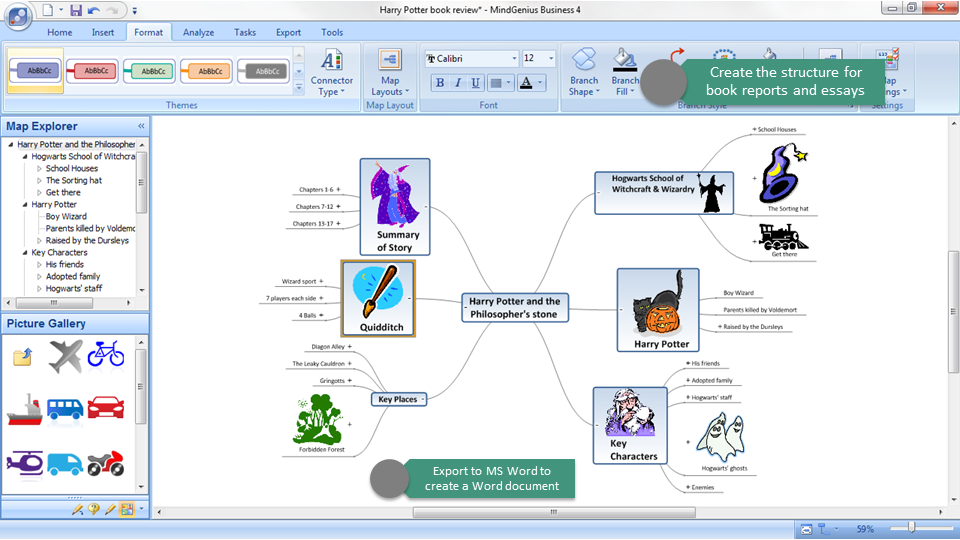Redo the last undone action
Viewport: 960px width, 540px height.
coord(111,10)
